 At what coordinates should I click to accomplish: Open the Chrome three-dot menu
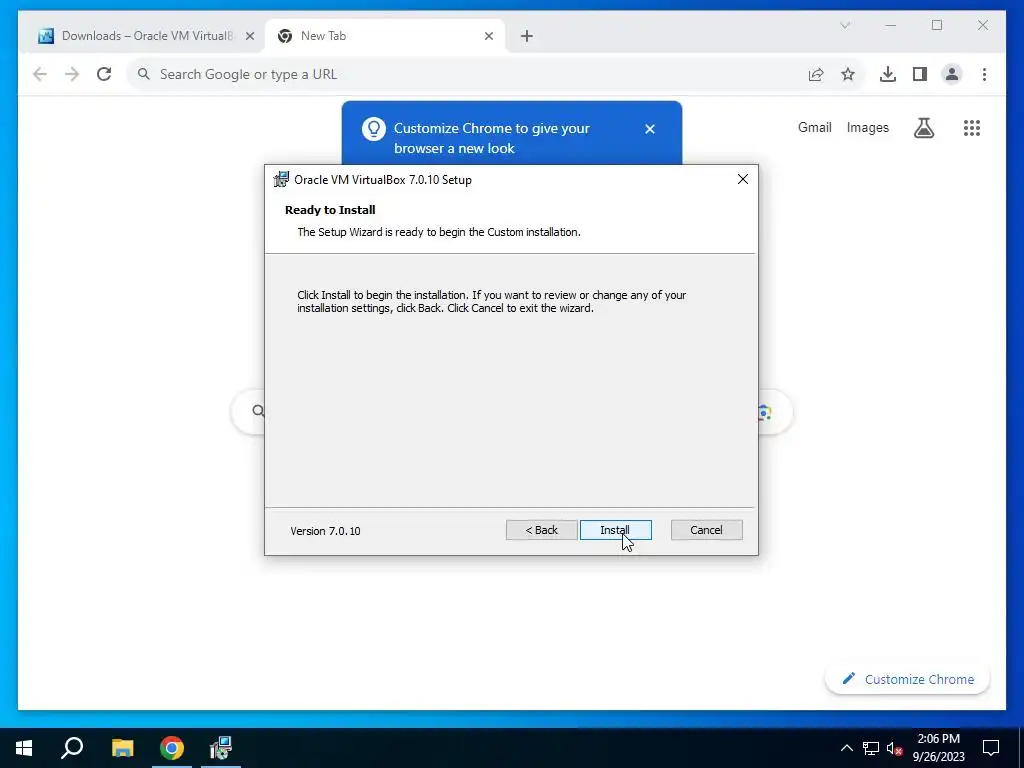pyautogui.click(x=984, y=74)
